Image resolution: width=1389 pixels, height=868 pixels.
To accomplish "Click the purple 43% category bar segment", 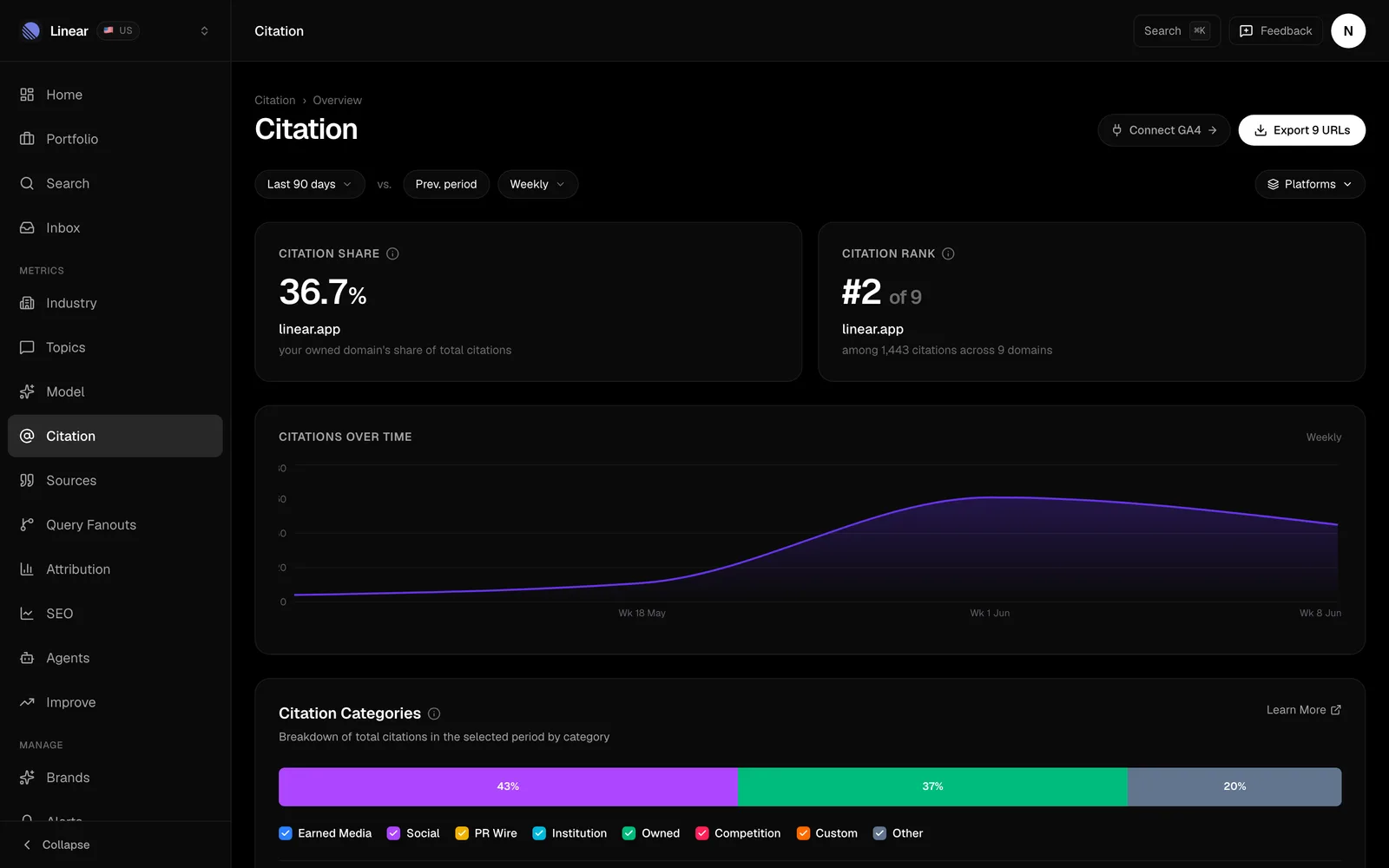I will point(508,786).
